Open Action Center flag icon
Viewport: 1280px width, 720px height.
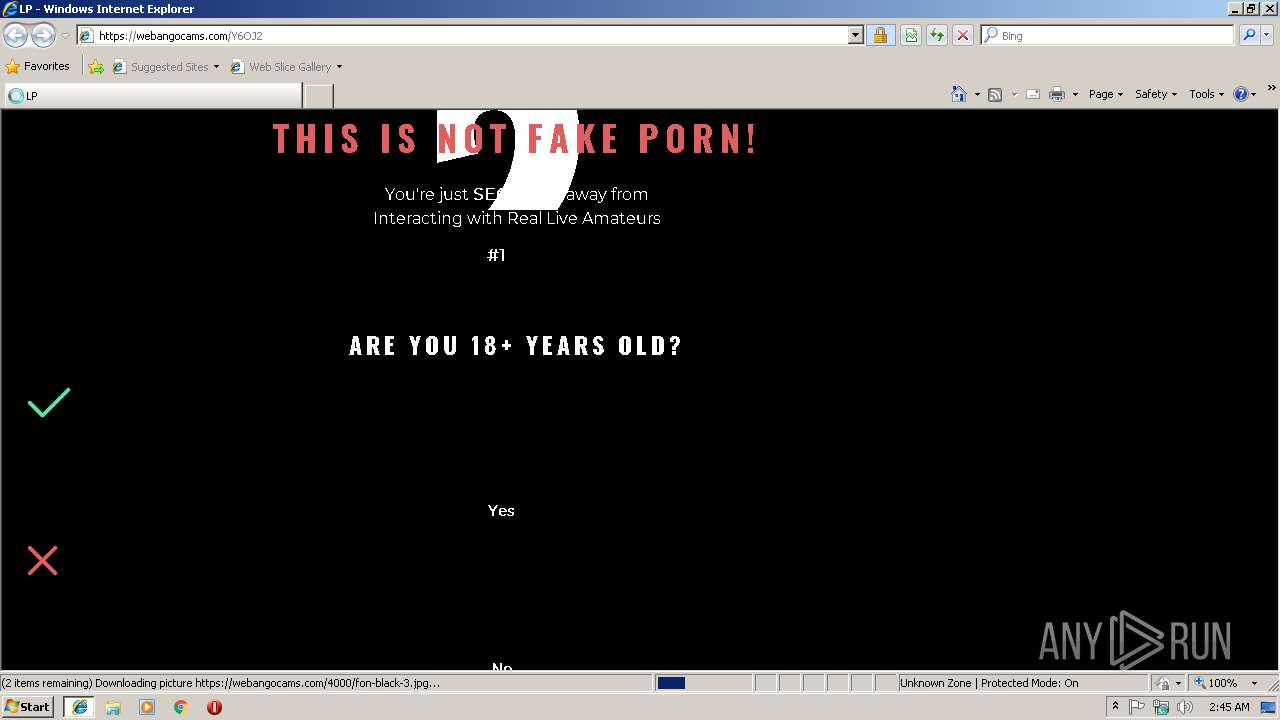(1138, 707)
